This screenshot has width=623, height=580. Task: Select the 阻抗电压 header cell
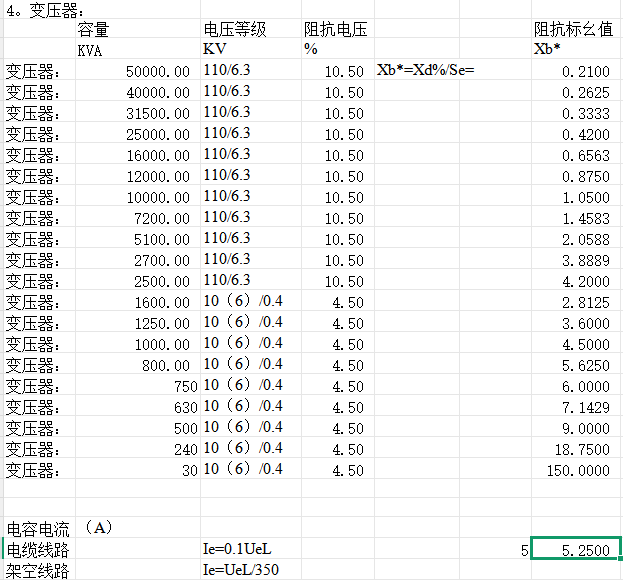335,30
